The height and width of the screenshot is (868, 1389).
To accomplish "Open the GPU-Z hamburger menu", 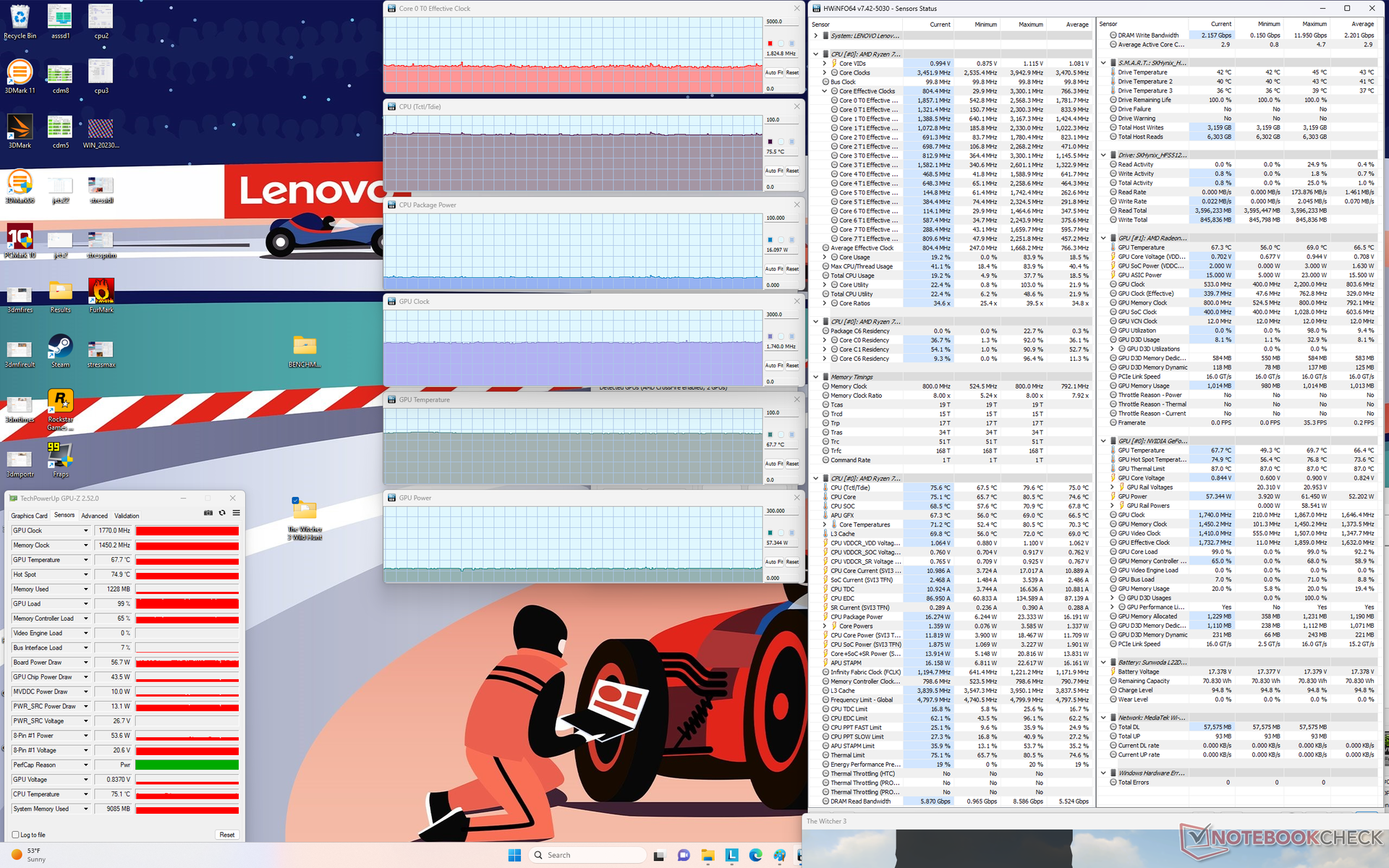I will 236,513.
